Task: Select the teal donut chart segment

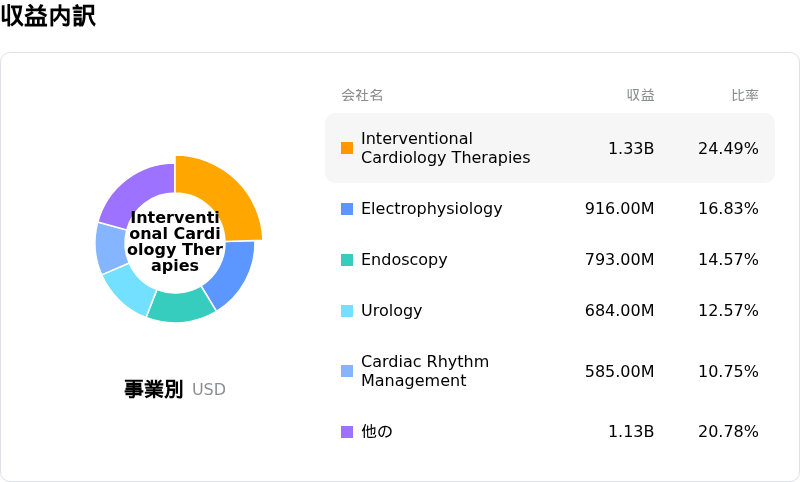Action: pos(180,307)
